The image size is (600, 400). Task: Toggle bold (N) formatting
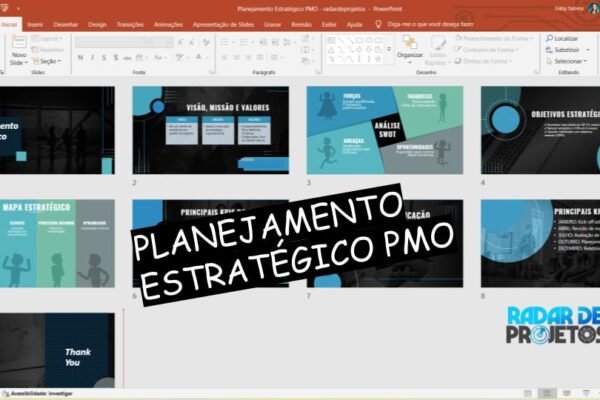[78, 58]
